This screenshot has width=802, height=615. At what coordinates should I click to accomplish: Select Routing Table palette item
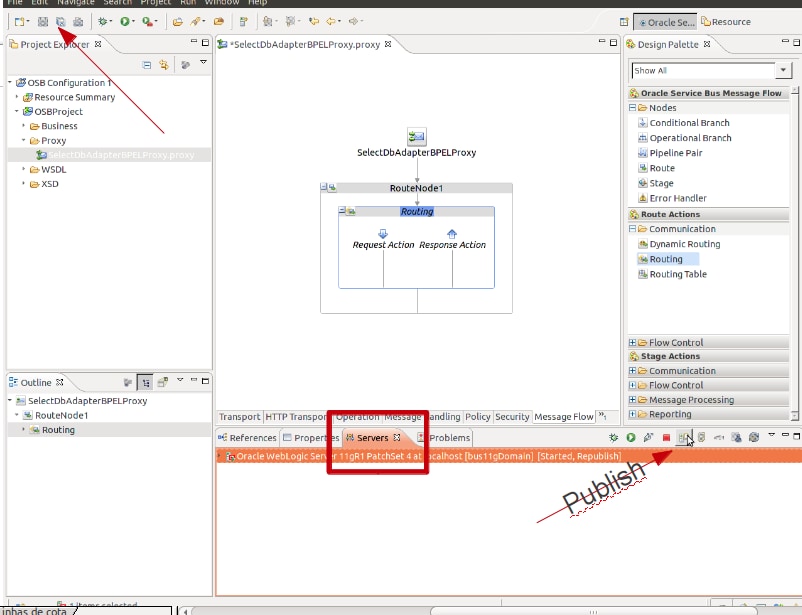point(672,274)
